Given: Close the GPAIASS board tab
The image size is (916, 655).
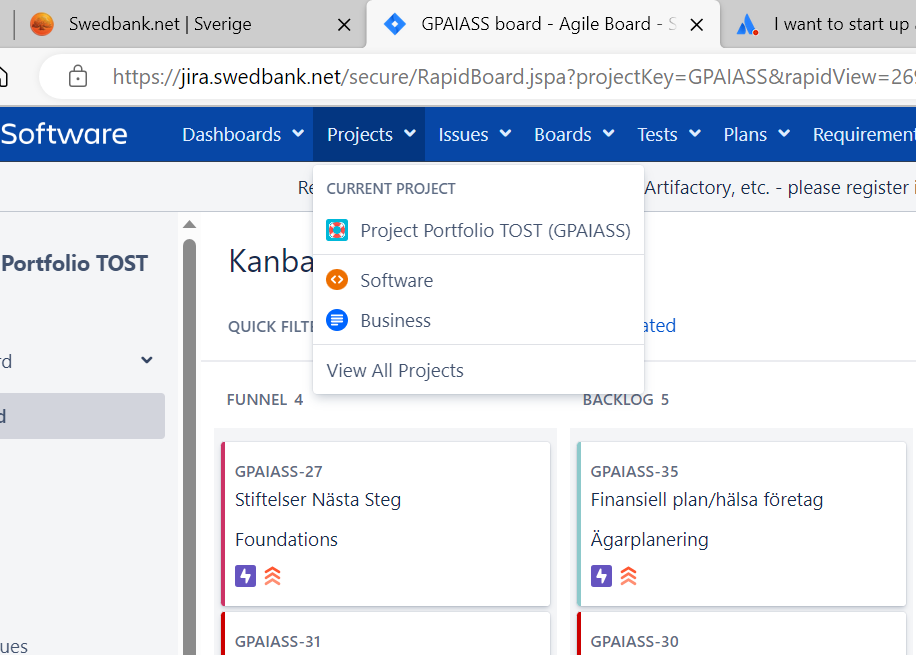Looking at the screenshot, I should [x=696, y=25].
